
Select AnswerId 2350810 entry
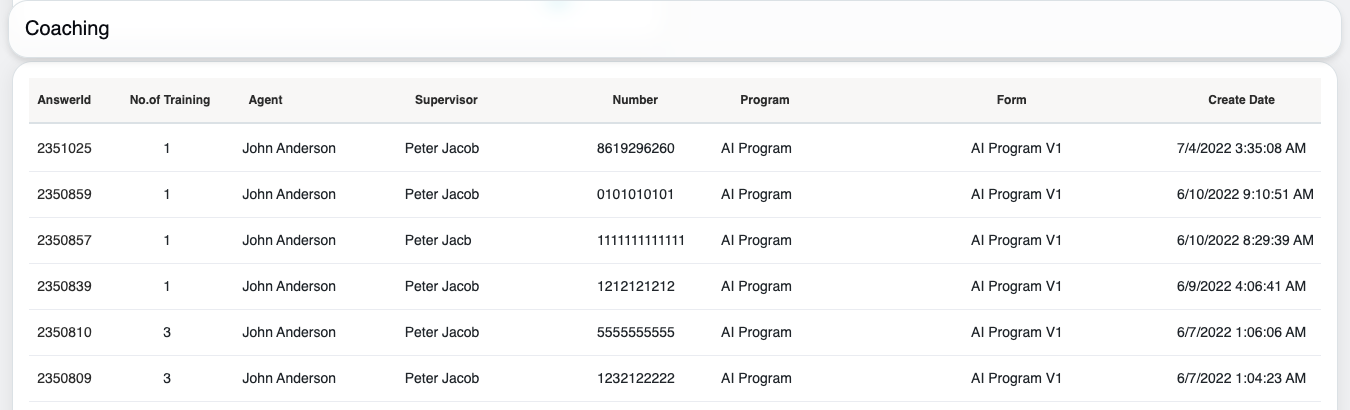[x=64, y=333]
